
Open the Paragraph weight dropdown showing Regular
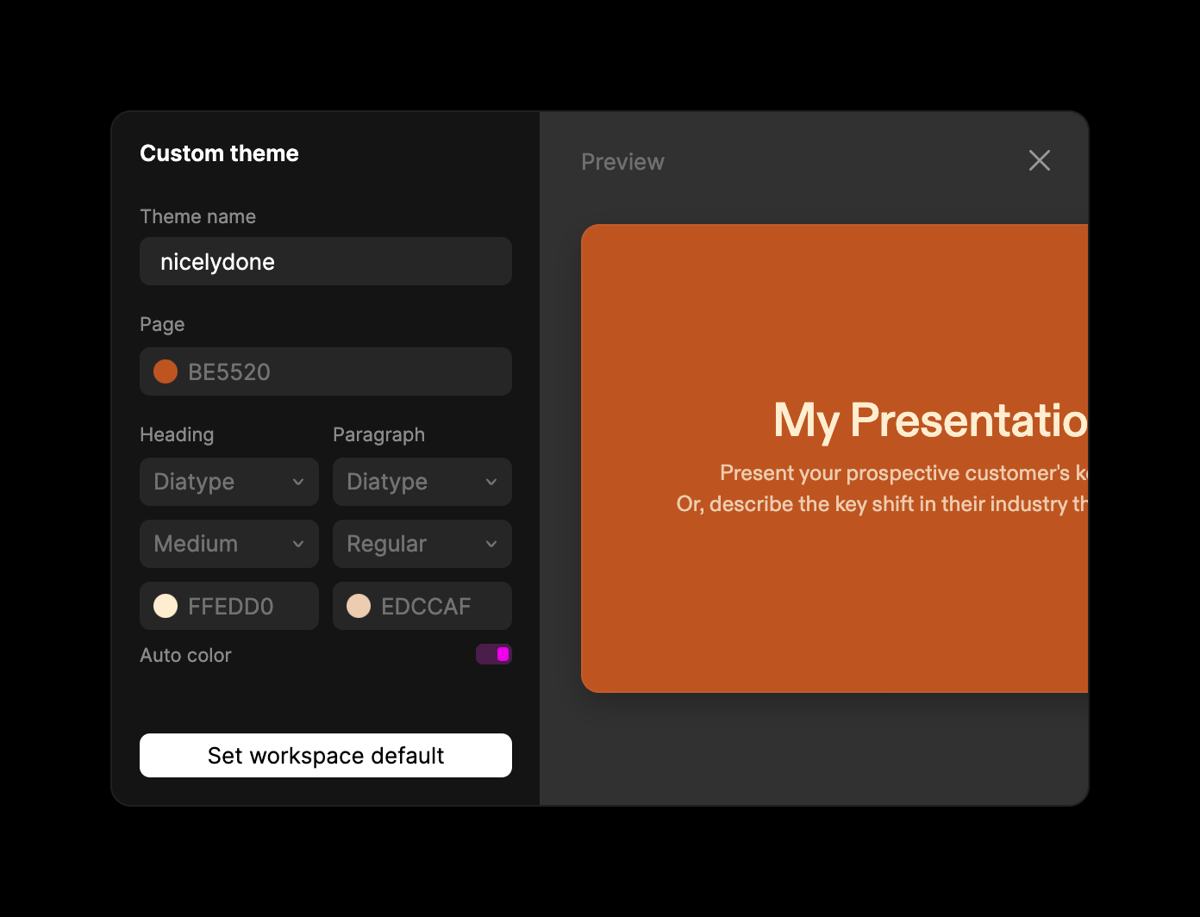[x=421, y=543]
